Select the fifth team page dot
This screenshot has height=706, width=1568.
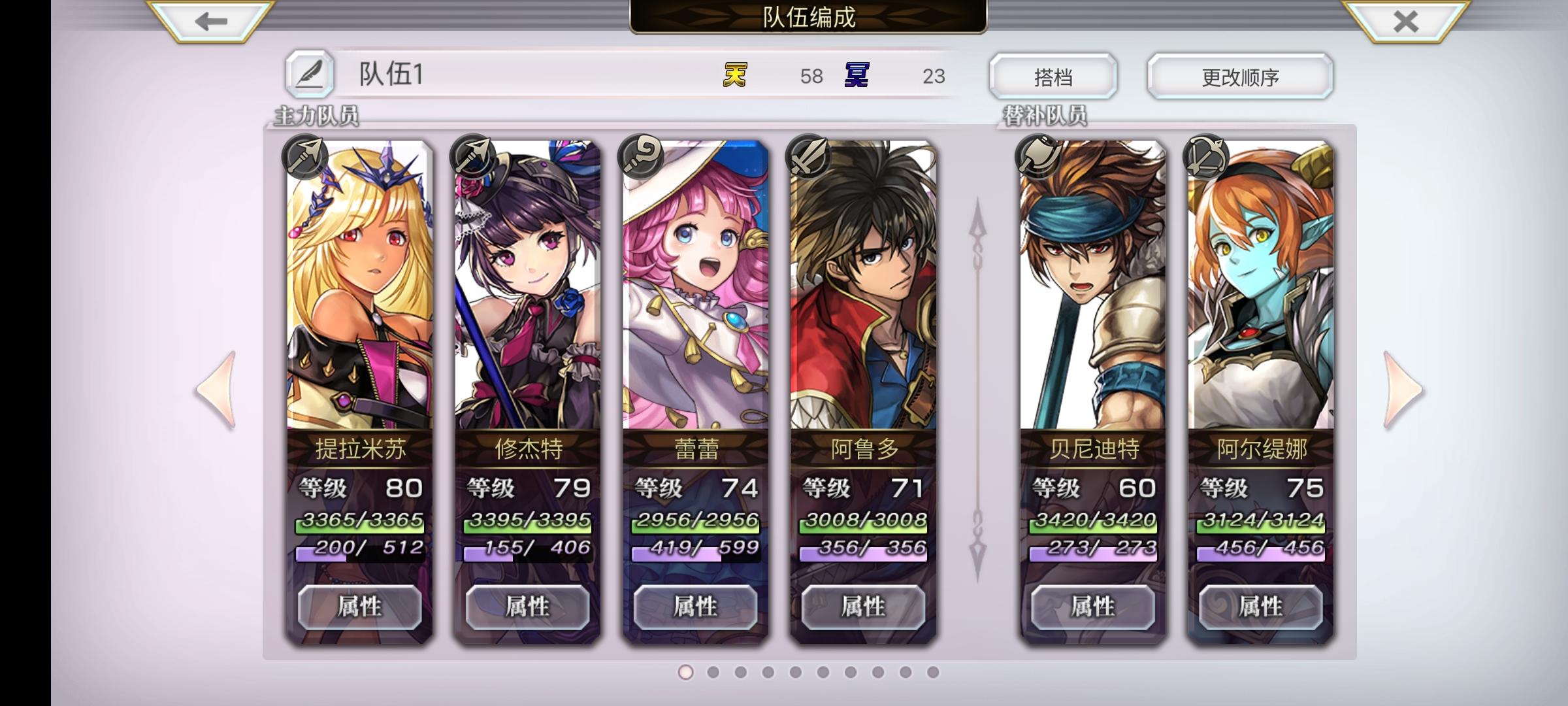pos(795,672)
